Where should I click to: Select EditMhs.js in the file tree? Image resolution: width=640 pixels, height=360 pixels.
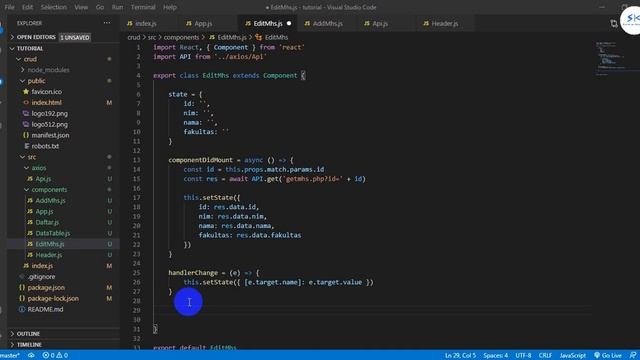click(x=63, y=244)
